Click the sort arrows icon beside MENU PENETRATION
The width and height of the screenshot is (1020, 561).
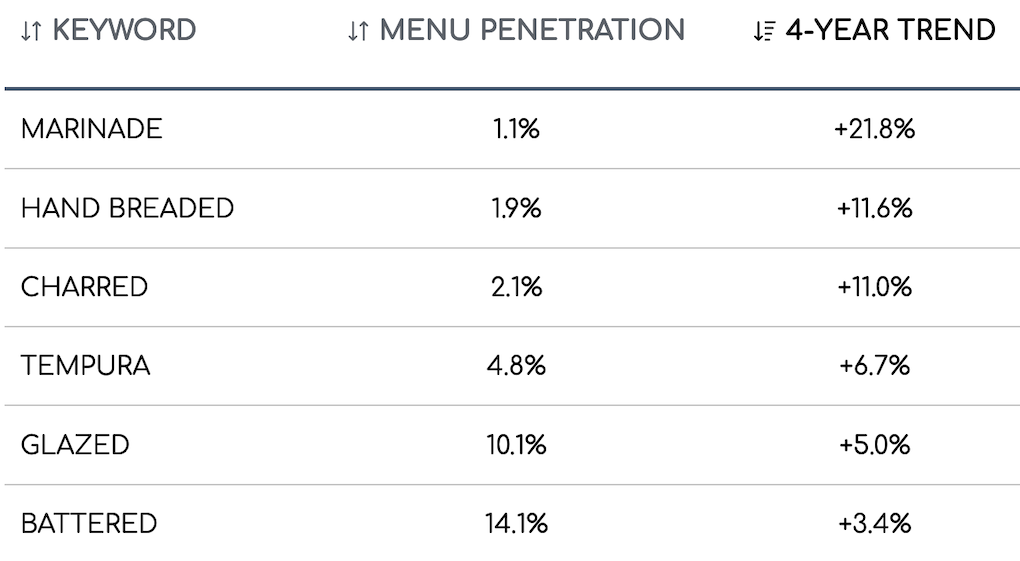[359, 31]
